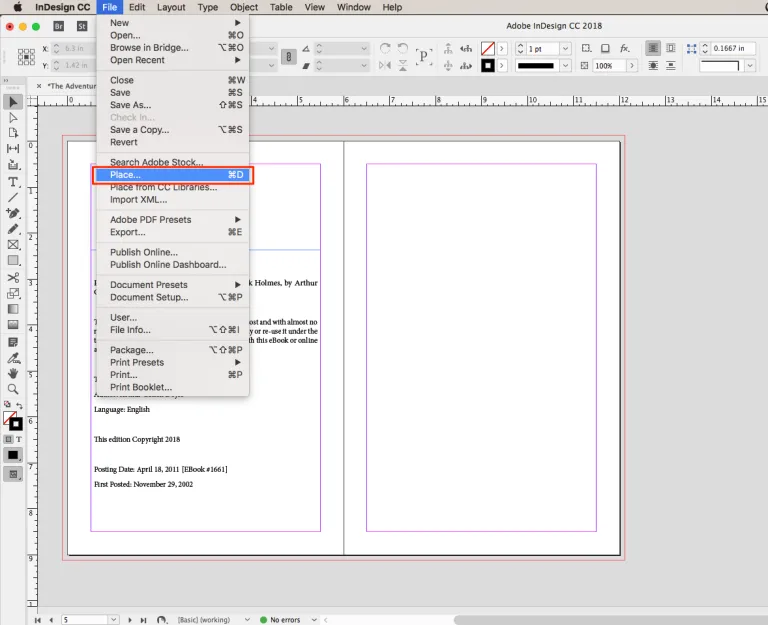Open the Edit menu
Viewport: 768px width, 625px height.
pyautogui.click(x=137, y=7)
